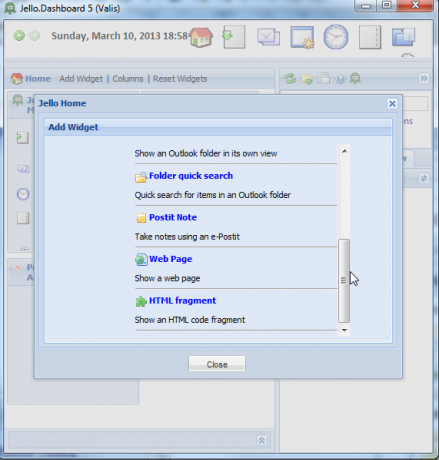Click the green Back navigation arrow
The image size is (439, 460).
[19, 35]
